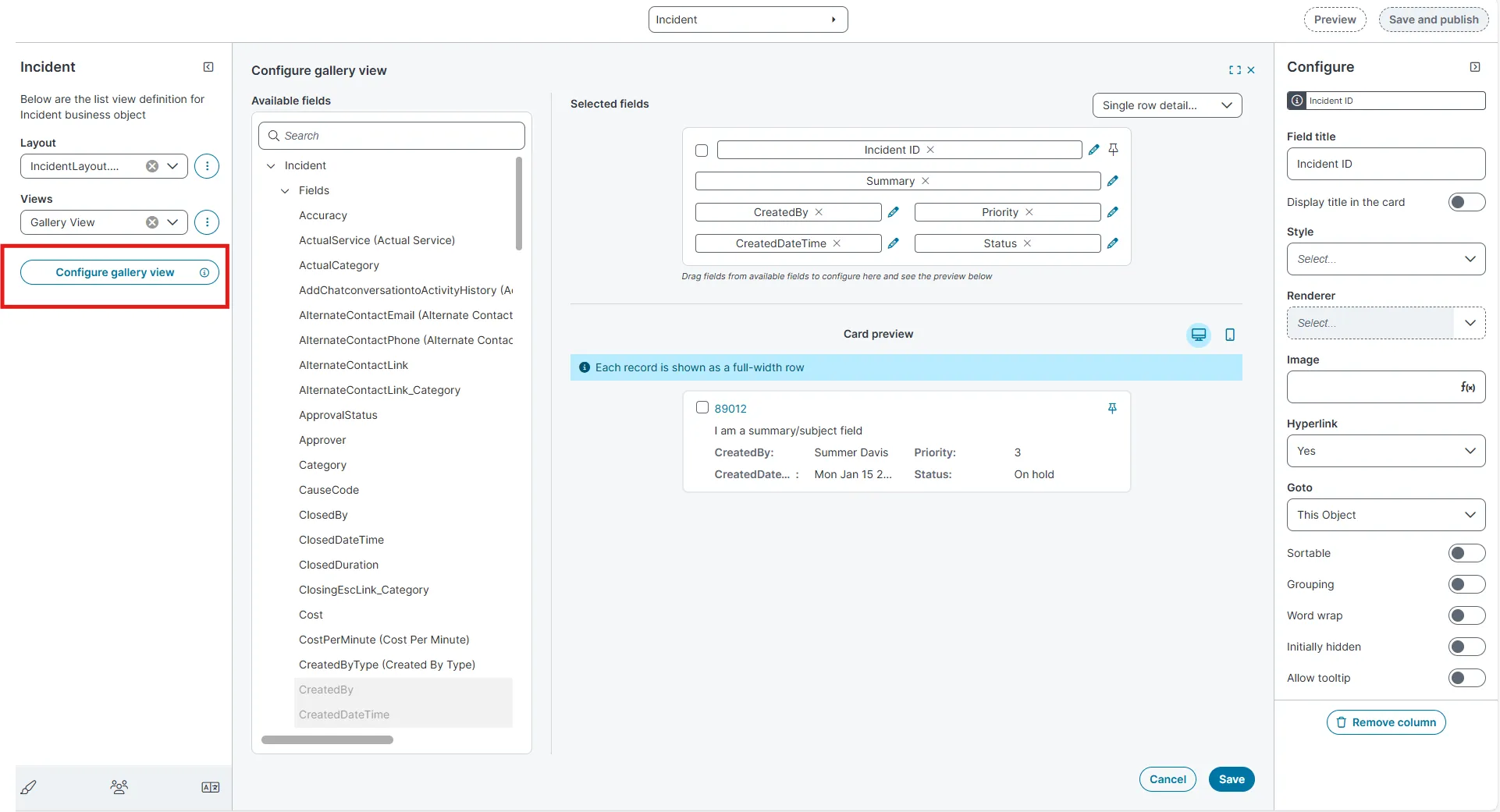The width and height of the screenshot is (1500, 812).
Task: Open the translation language icon
Action: pyautogui.click(x=211, y=787)
